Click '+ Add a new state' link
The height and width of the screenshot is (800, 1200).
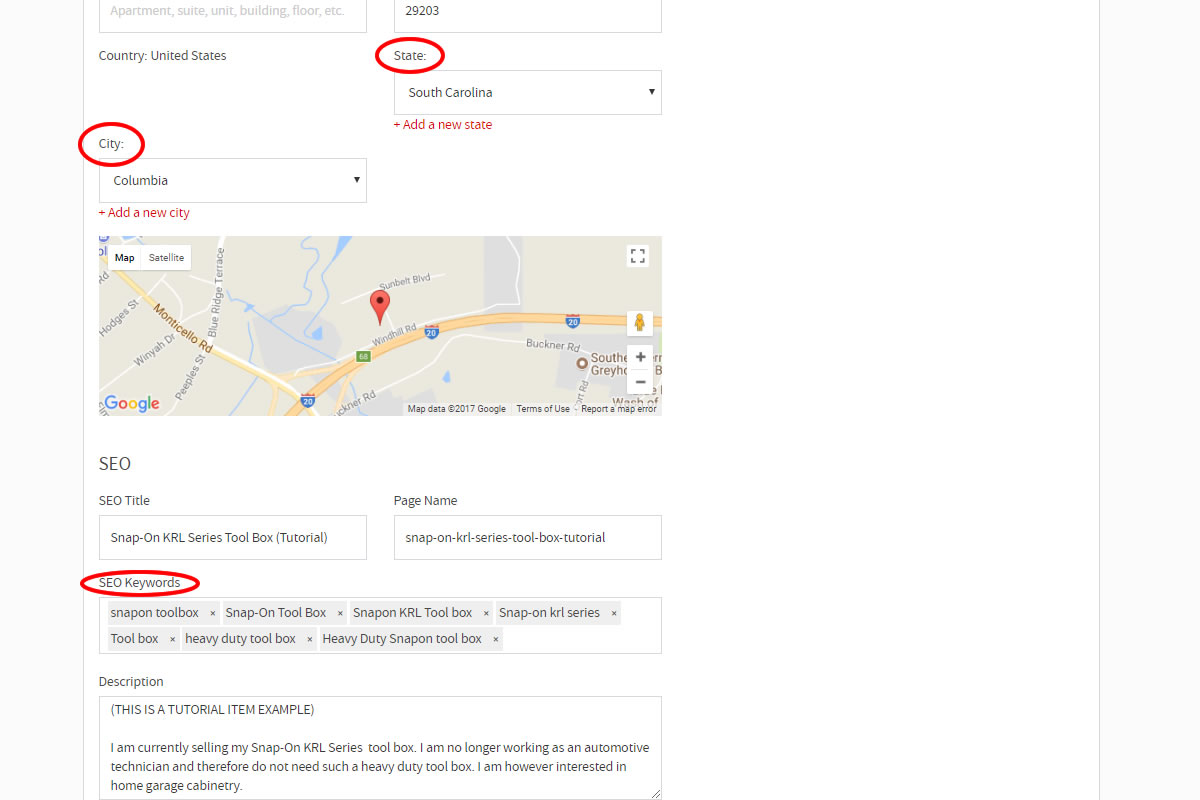pos(443,125)
